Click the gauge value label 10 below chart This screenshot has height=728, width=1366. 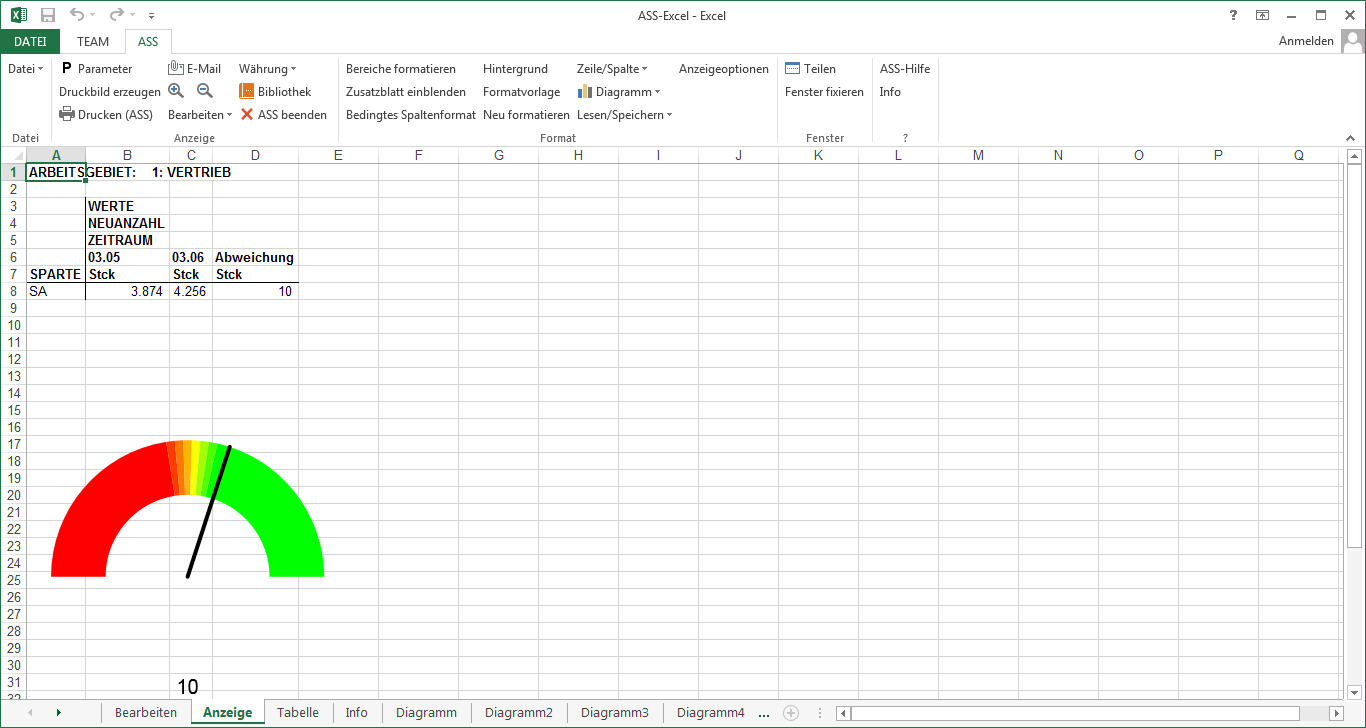[x=188, y=687]
